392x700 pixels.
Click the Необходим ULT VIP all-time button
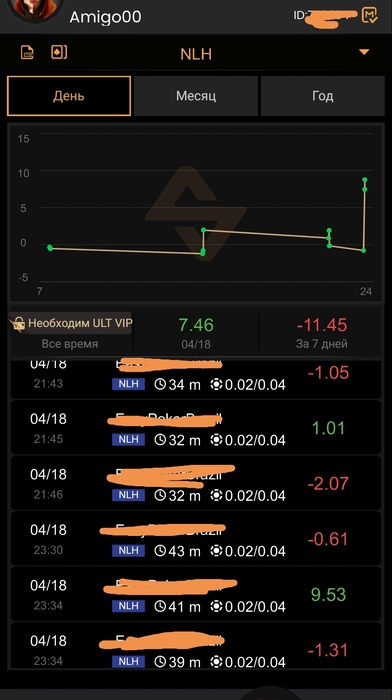point(70,332)
